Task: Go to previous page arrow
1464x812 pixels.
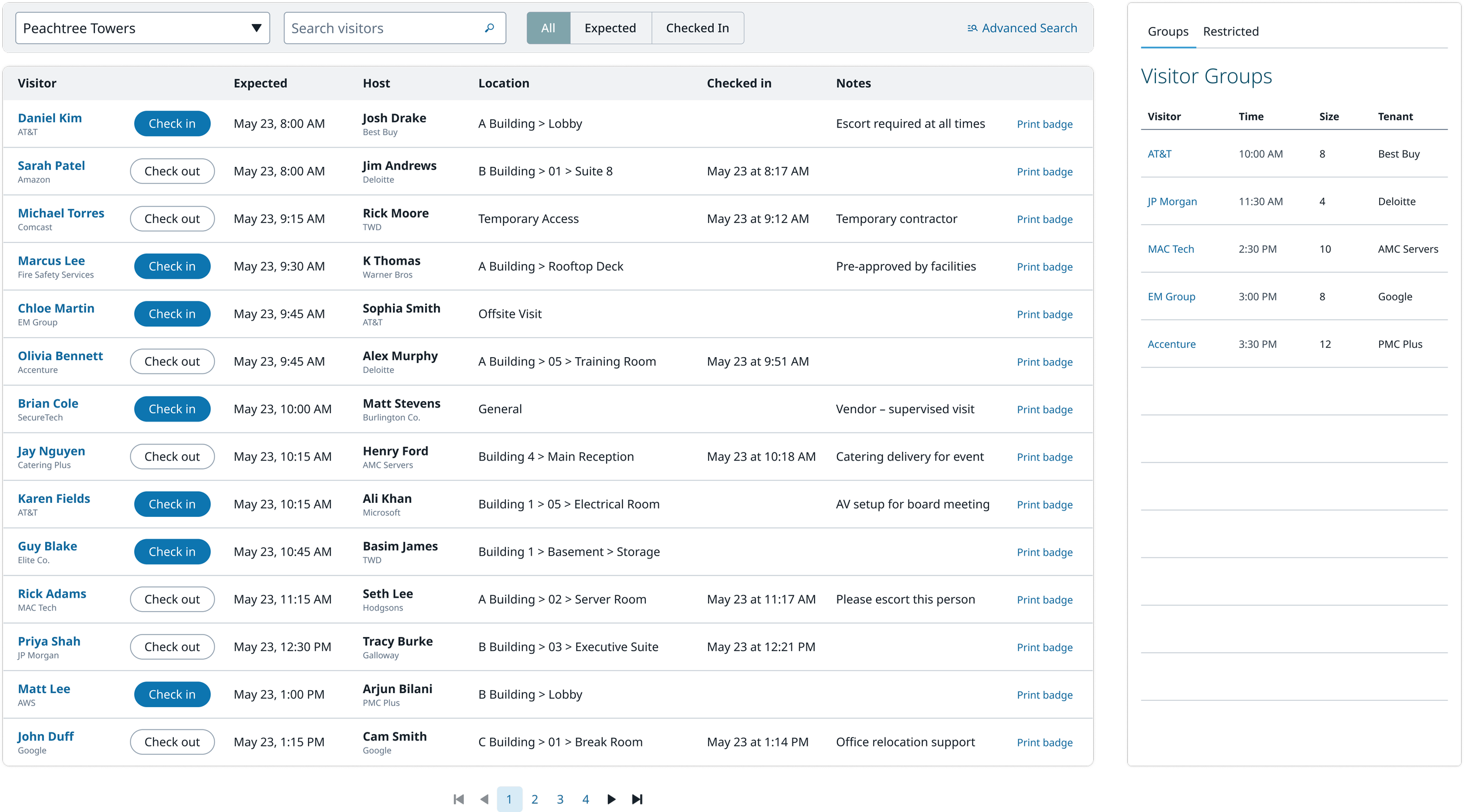Action: tap(484, 799)
